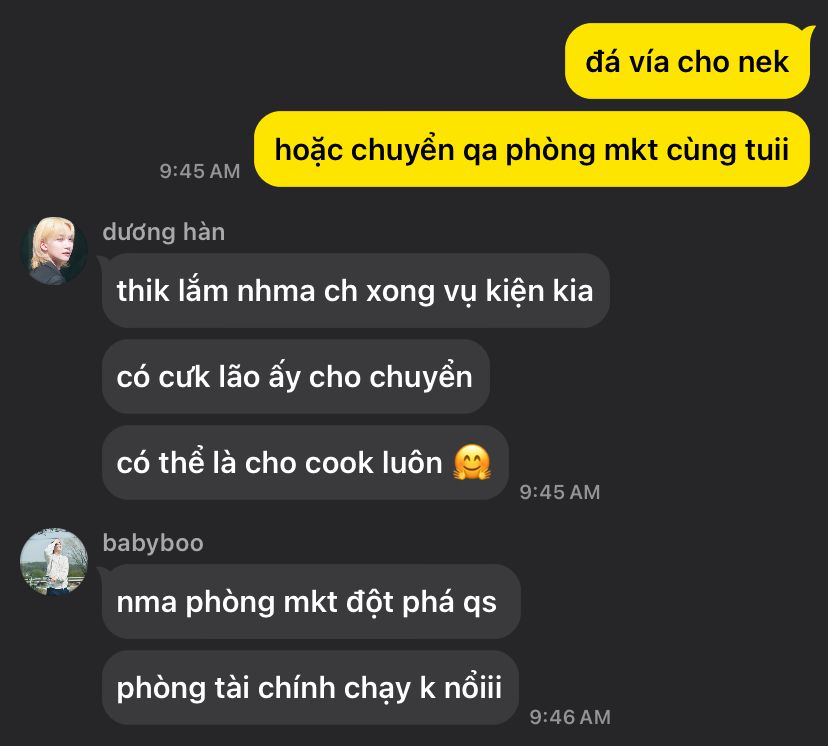Open babyboo's outdoor profile avatar

(54, 561)
